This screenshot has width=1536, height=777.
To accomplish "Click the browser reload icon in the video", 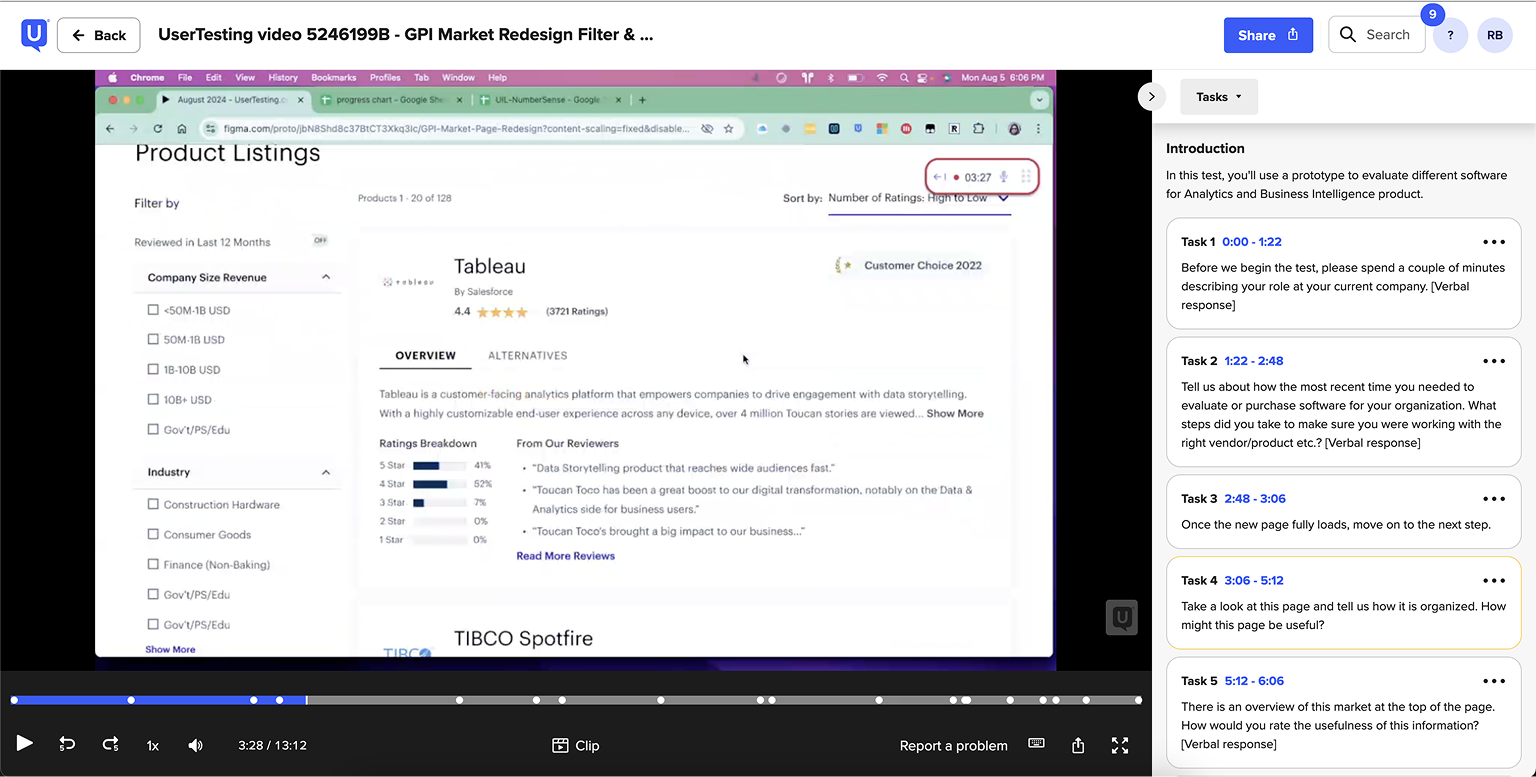I will (x=158, y=129).
